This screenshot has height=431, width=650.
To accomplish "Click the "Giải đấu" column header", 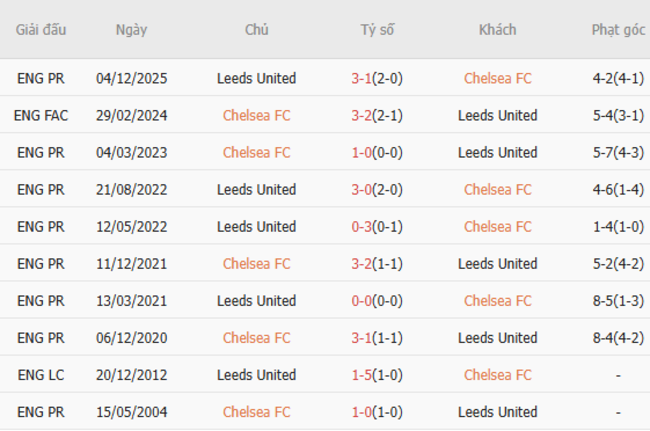I will click(x=41, y=30).
